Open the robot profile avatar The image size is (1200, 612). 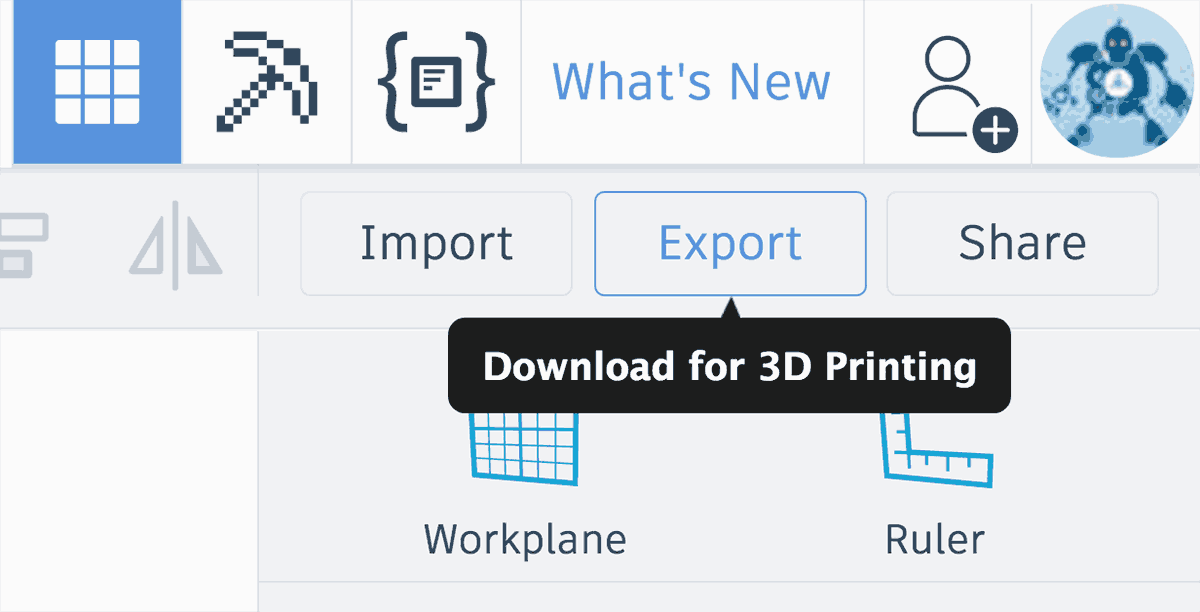click(1119, 80)
